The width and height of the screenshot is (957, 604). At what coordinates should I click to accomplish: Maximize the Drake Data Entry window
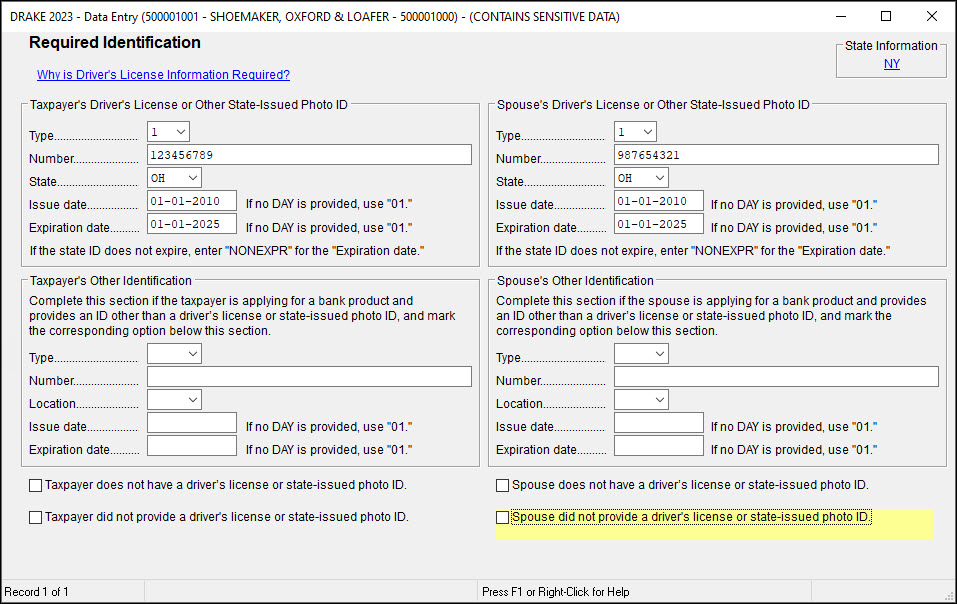pos(886,16)
